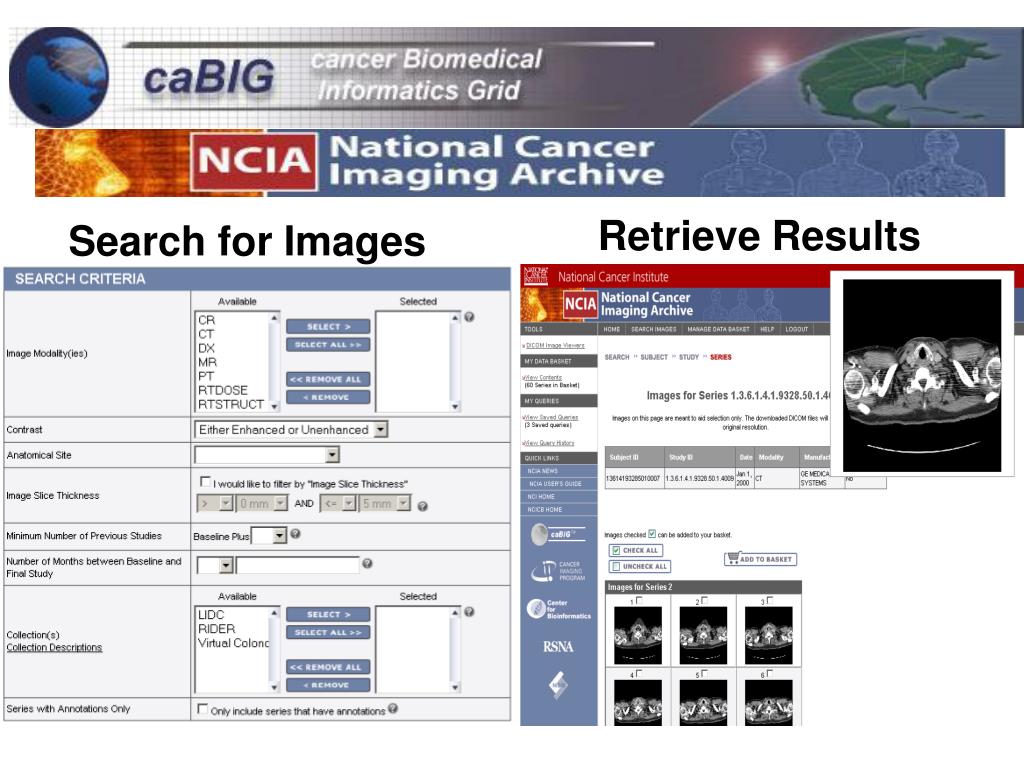Viewport: 1024px width, 768px height.
Task: Select RIDER in available collections list
Action: pos(216,629)
